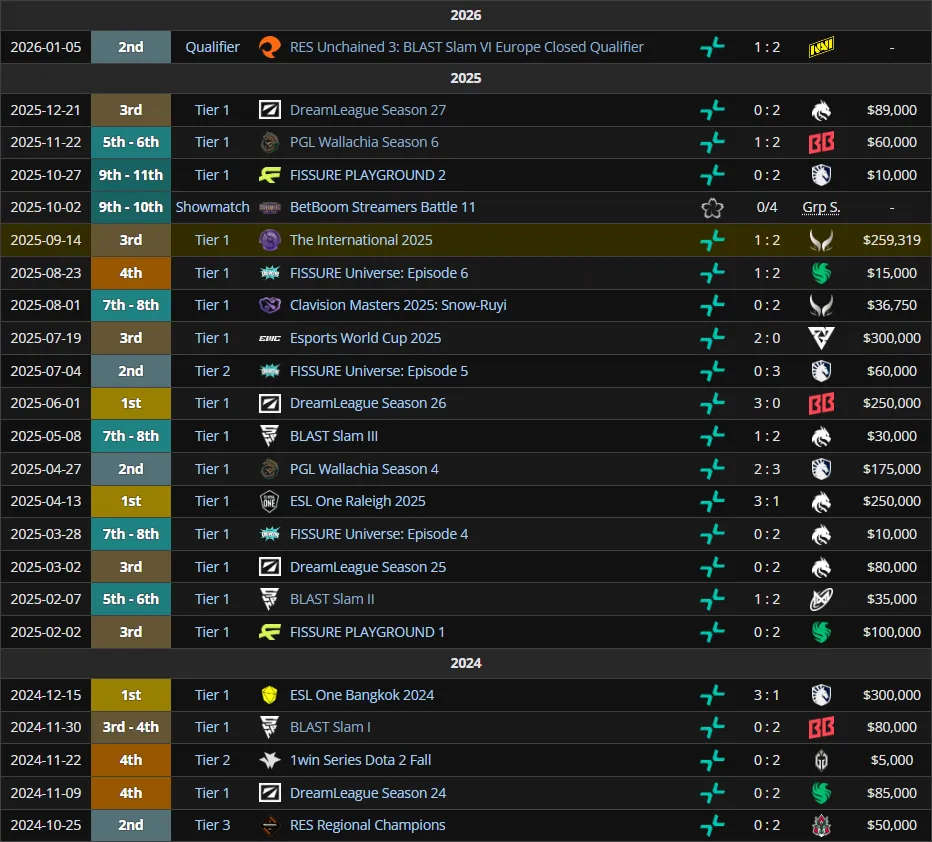Screen dimensions: 932x842
Task: Click the date 2025-02-02
Action: [46, 632]
